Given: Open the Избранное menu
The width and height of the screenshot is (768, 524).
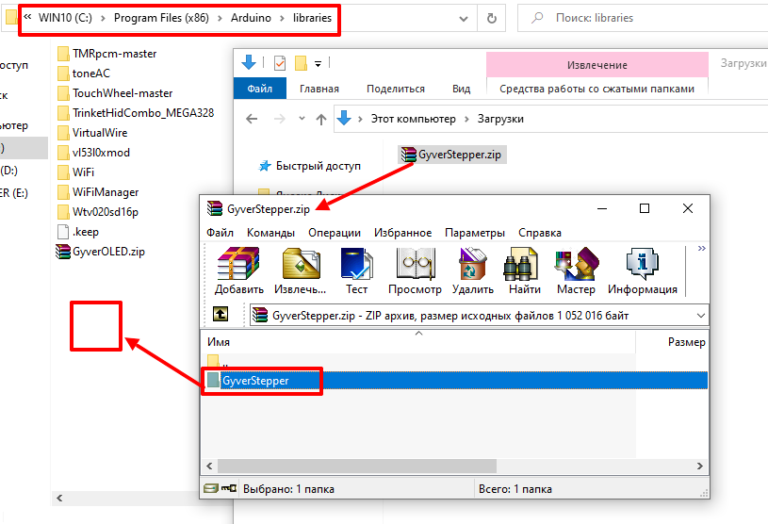Looking at the screenshot, I should (403, 232).
